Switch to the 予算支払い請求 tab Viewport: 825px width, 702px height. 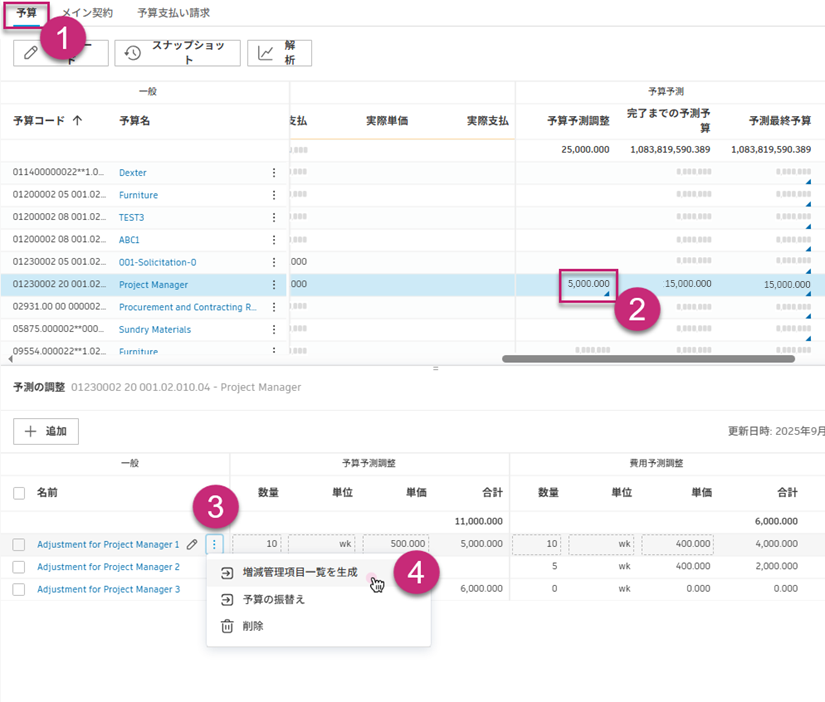174,13
